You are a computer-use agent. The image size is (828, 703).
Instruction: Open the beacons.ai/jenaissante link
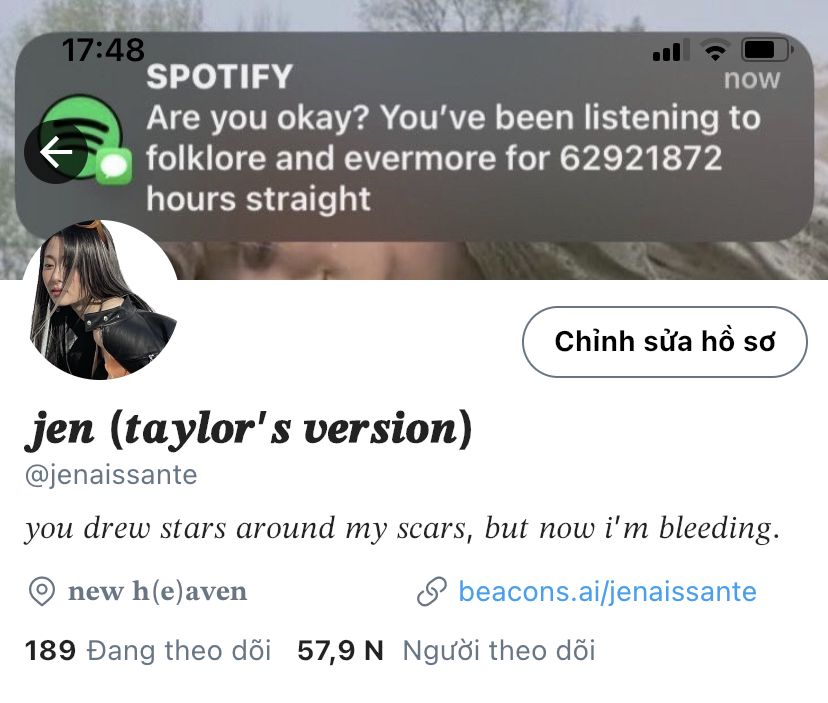pyautogui.click(x=607, y=592)
